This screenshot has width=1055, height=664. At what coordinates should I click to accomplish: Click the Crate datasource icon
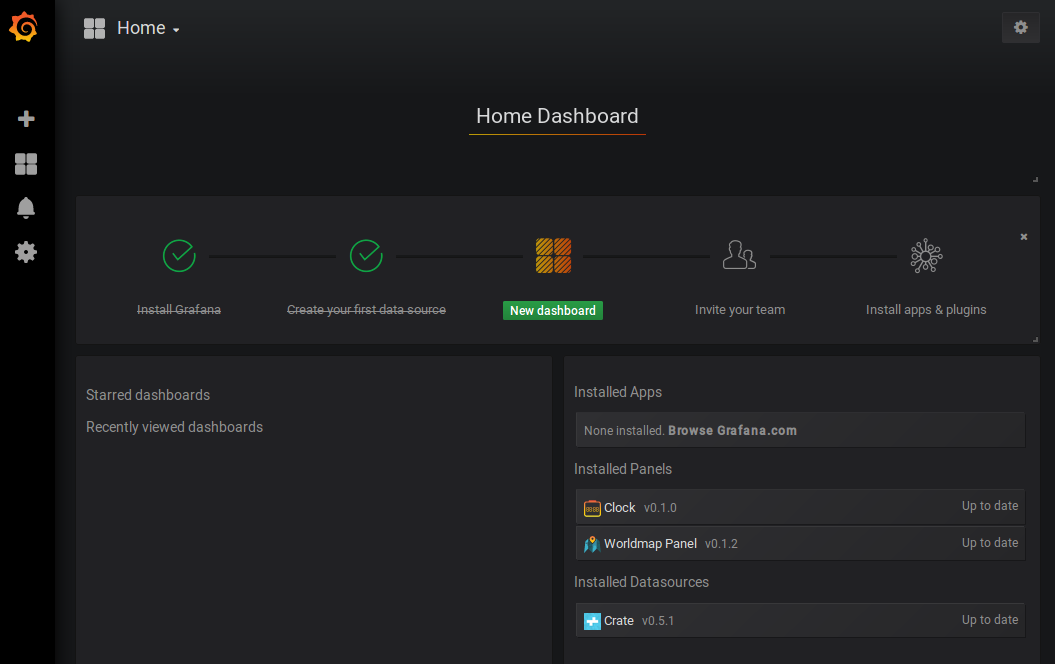tap(592, 621)
